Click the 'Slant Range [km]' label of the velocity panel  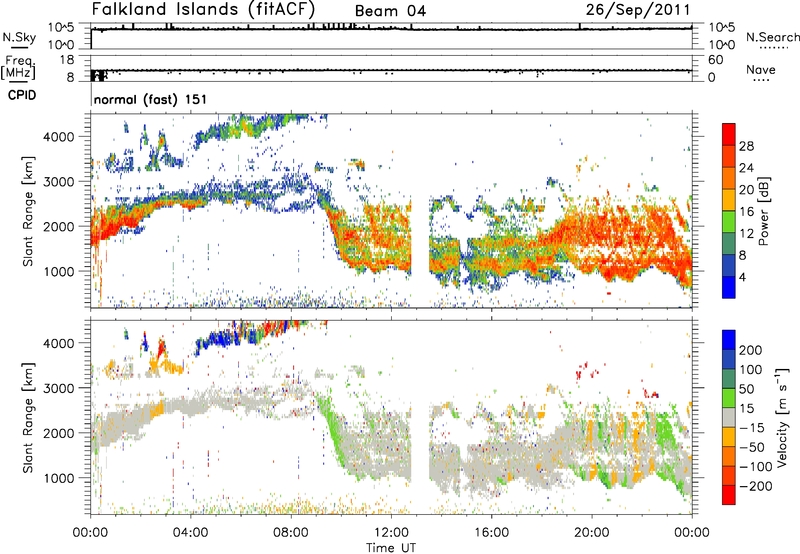pyautogui.click(x=28, y=417)
